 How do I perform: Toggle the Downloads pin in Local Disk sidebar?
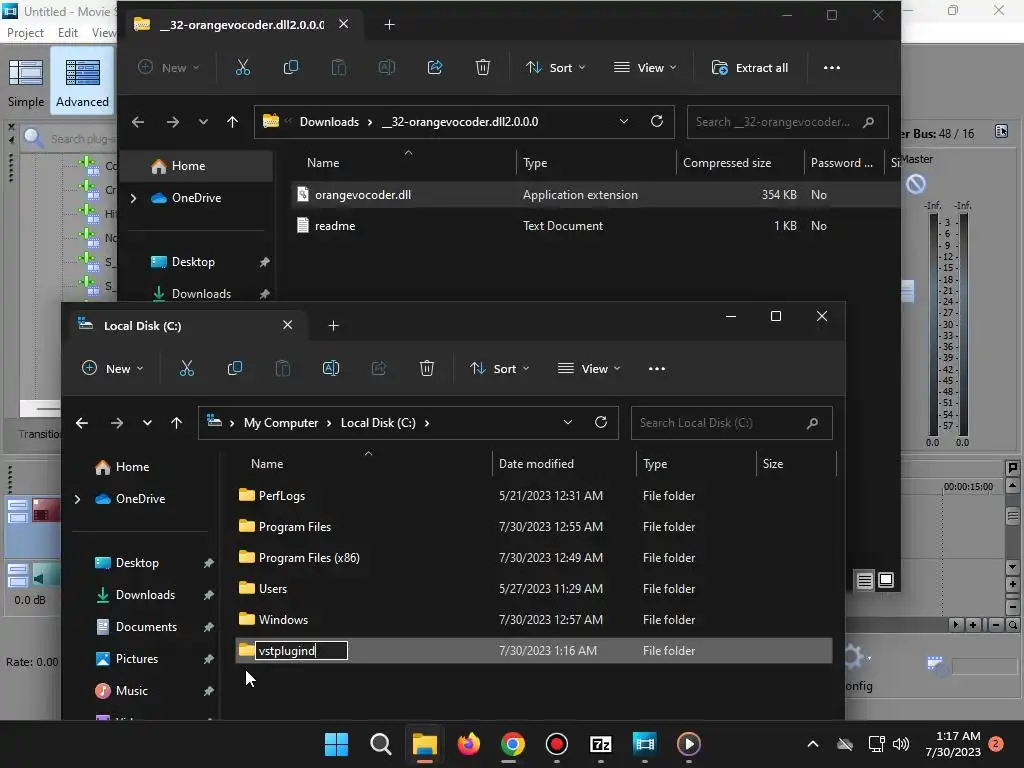click(208, 595)
